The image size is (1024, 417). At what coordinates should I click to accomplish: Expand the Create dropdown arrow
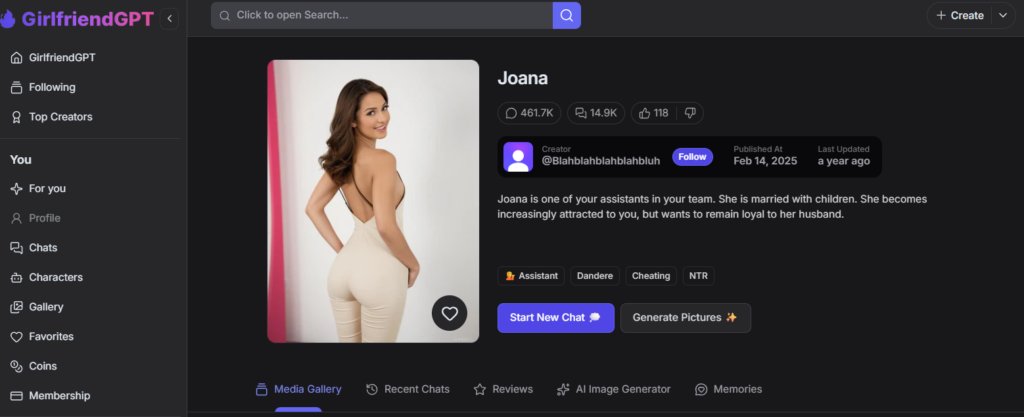[x=1003, y=15]
